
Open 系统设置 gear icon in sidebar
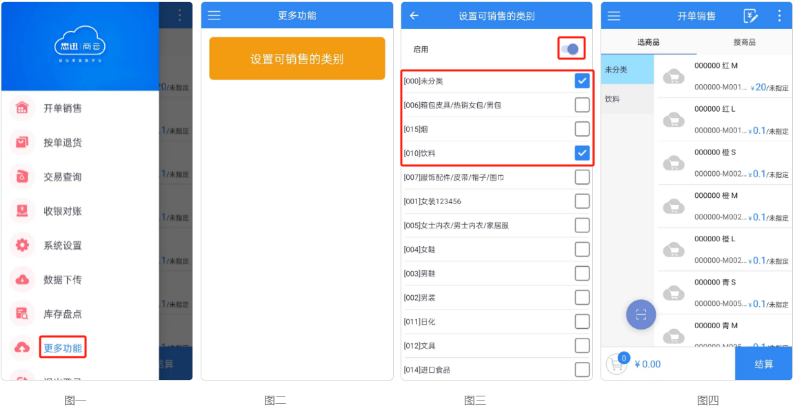22,245
